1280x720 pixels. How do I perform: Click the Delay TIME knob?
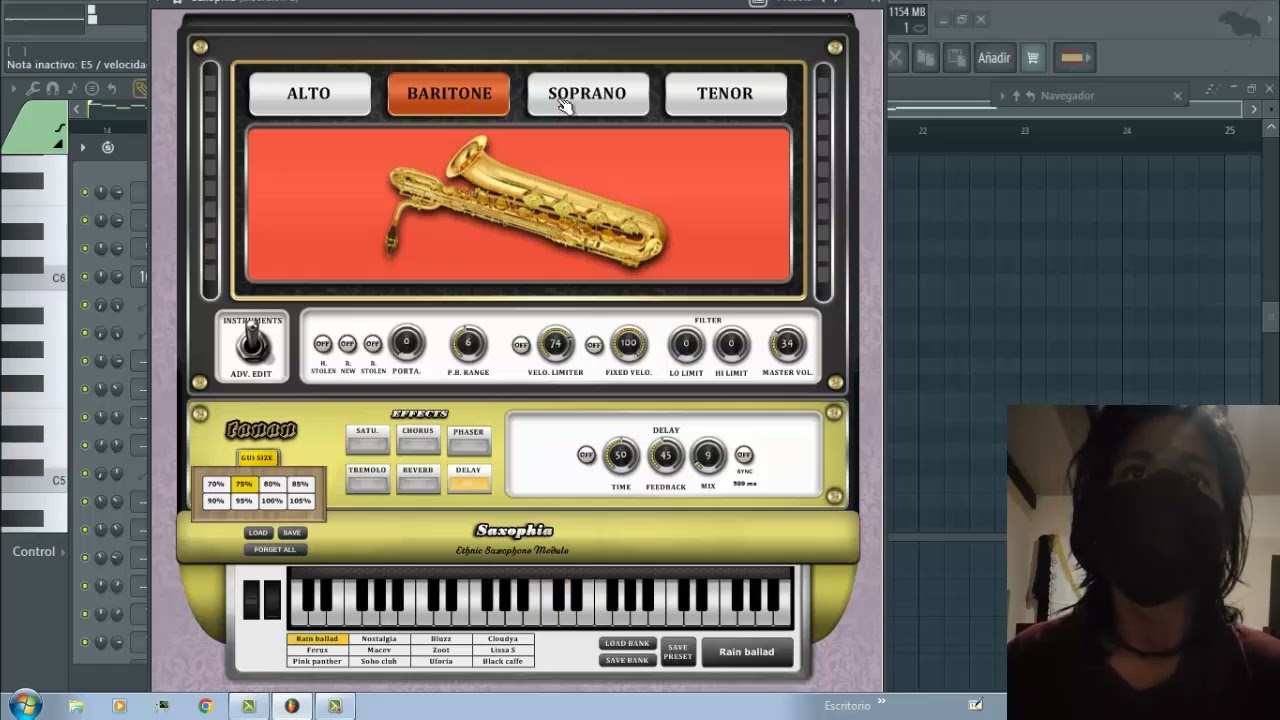point(621,456)
